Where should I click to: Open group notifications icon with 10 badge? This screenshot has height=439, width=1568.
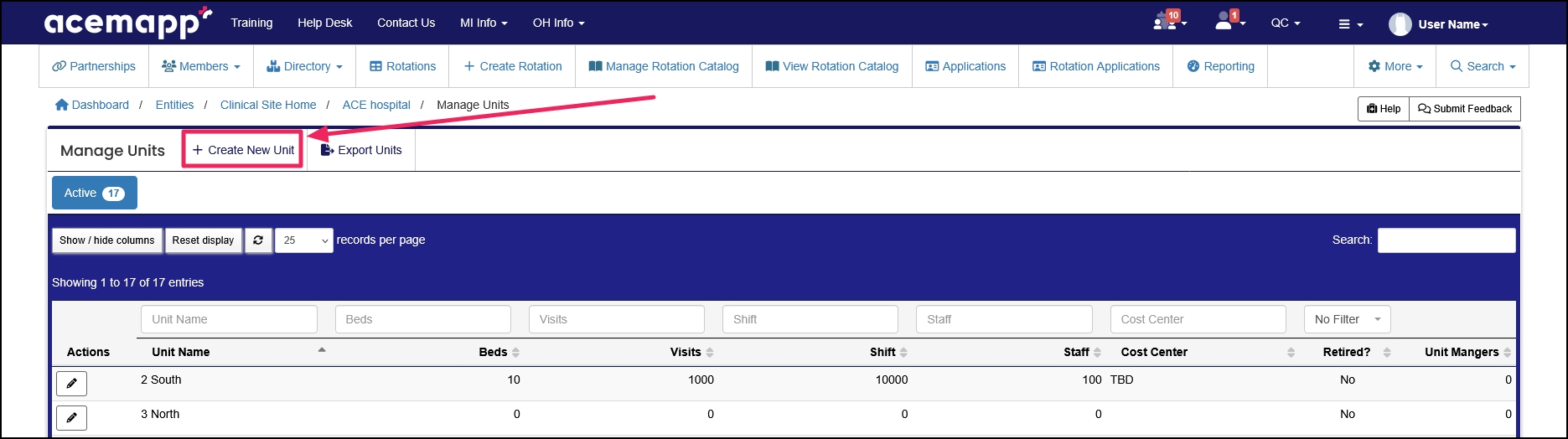pyautogui.click(x=1169, y=22)
